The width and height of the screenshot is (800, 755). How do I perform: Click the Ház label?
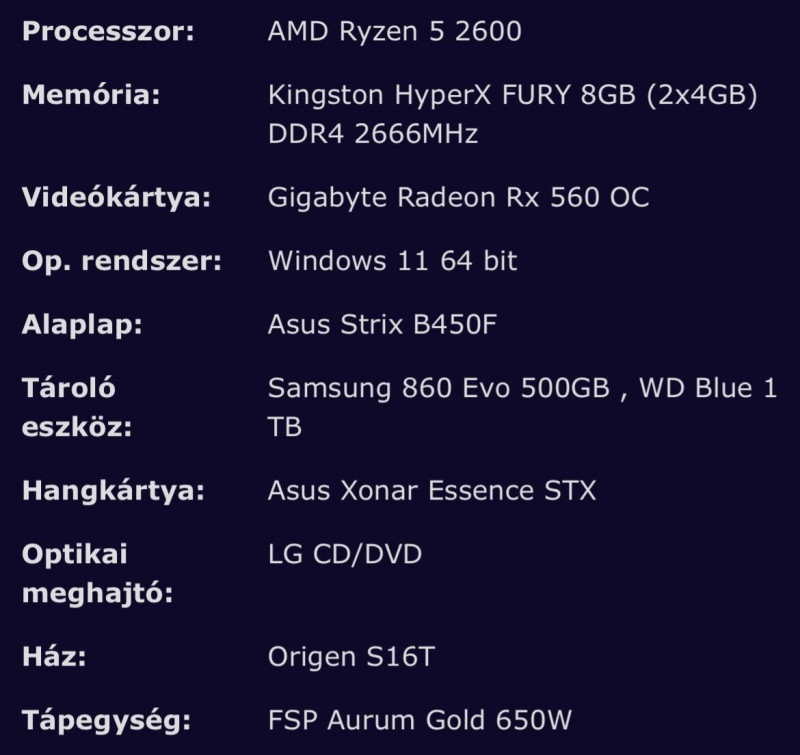[x=54, y=657]
